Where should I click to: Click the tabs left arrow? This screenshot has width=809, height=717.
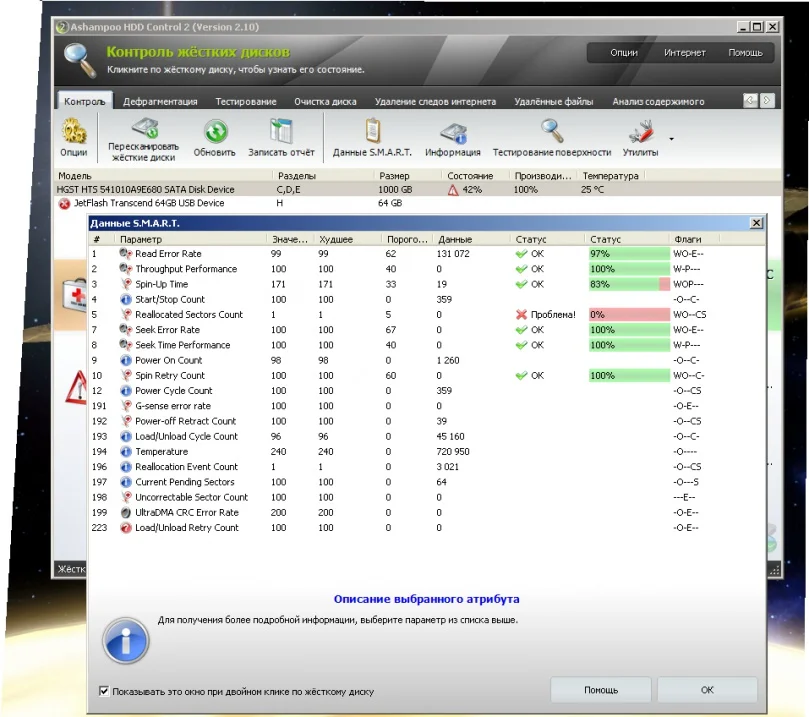750,100
